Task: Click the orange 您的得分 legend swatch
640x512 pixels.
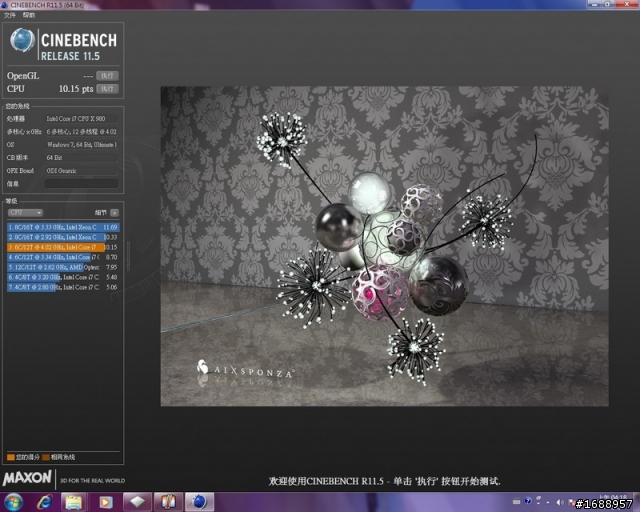Action: pos(11,457)
